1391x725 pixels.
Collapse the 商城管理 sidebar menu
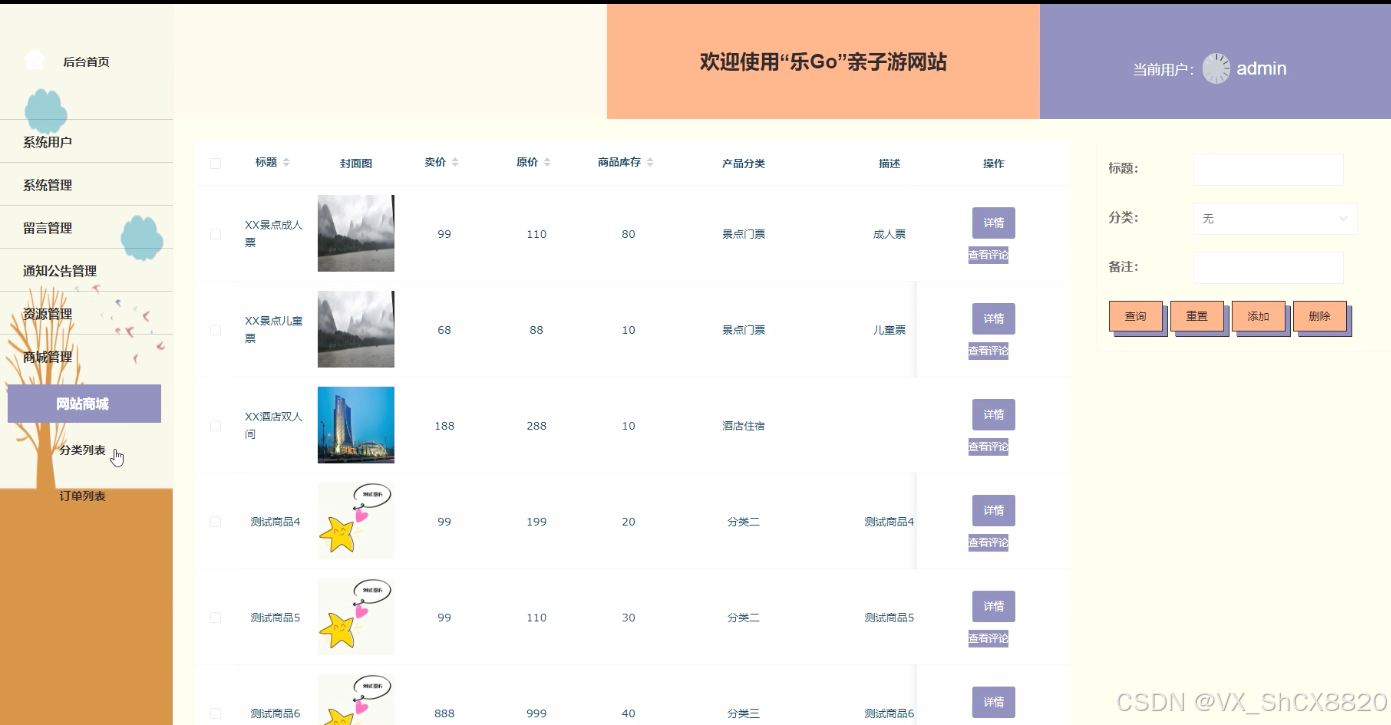coord(86,357)
